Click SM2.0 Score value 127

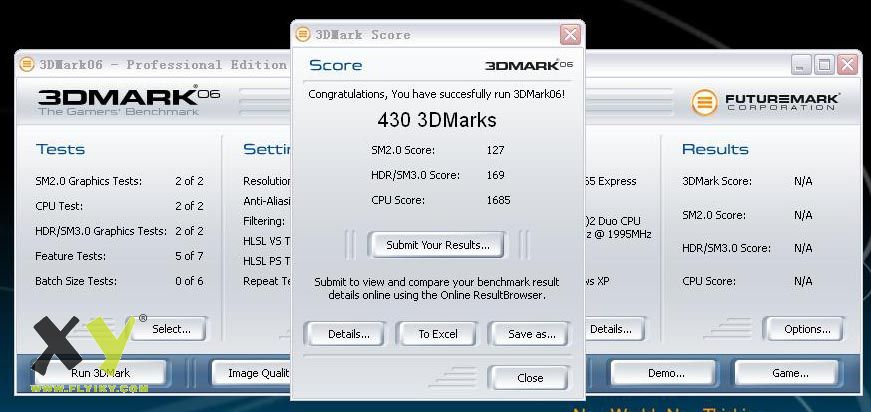point(495,150)
